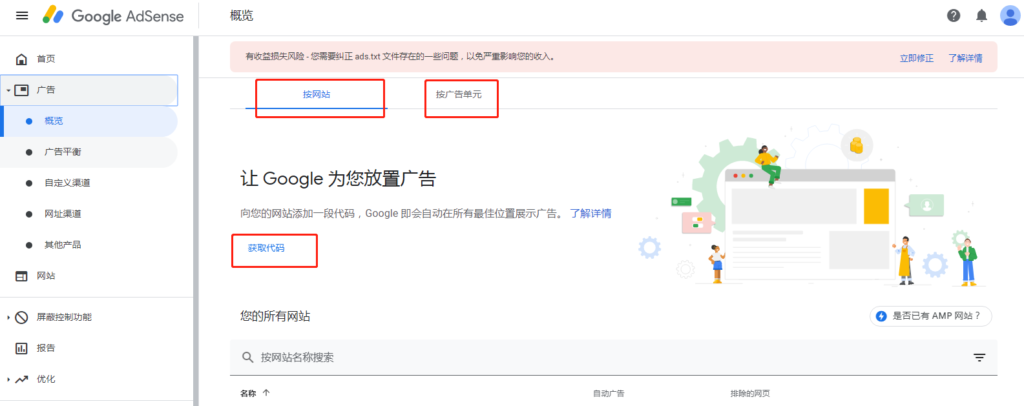Select 概览 in the sidebar

(89, 121)
